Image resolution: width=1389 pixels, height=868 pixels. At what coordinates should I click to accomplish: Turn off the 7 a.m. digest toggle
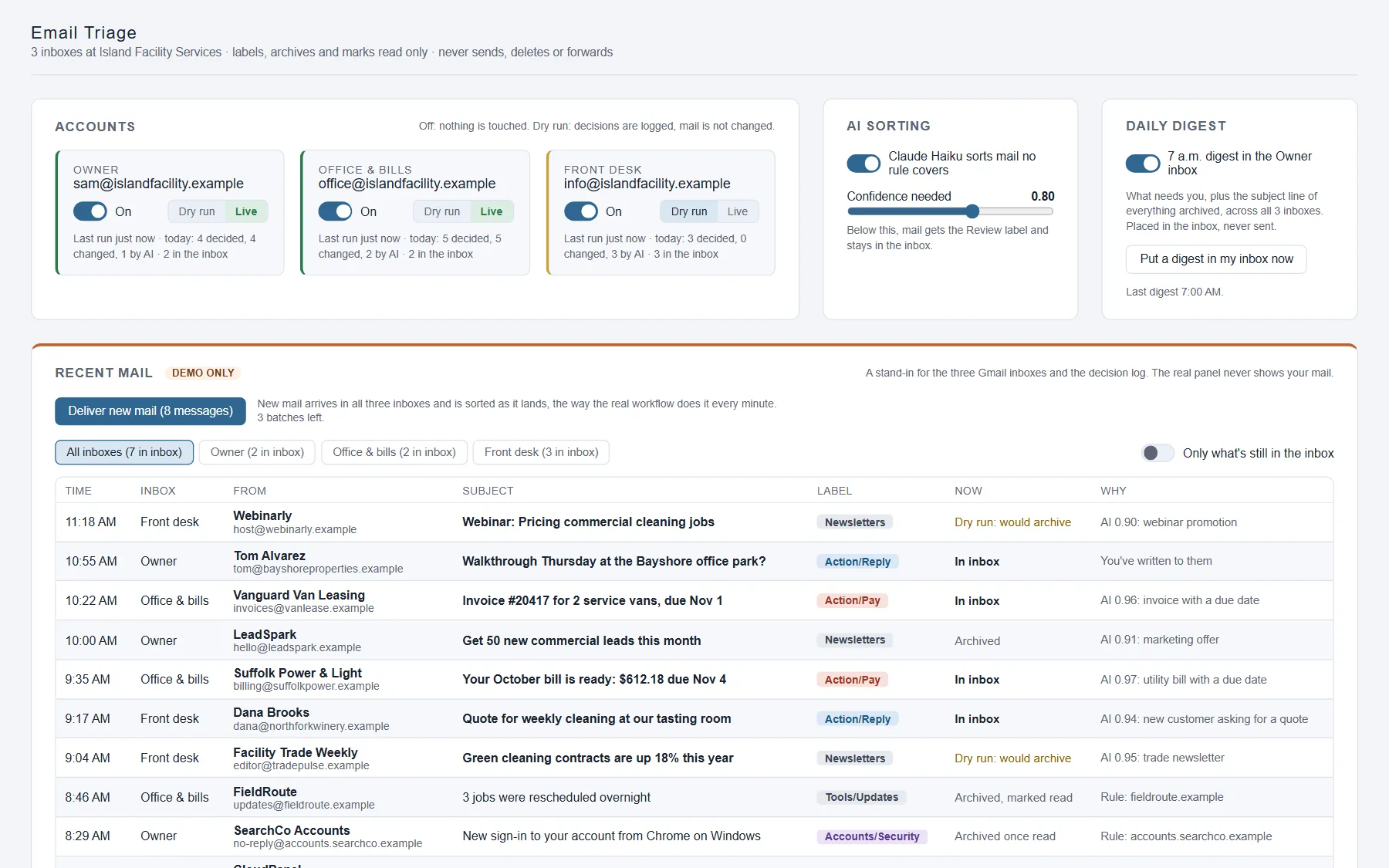point(1143,164)
